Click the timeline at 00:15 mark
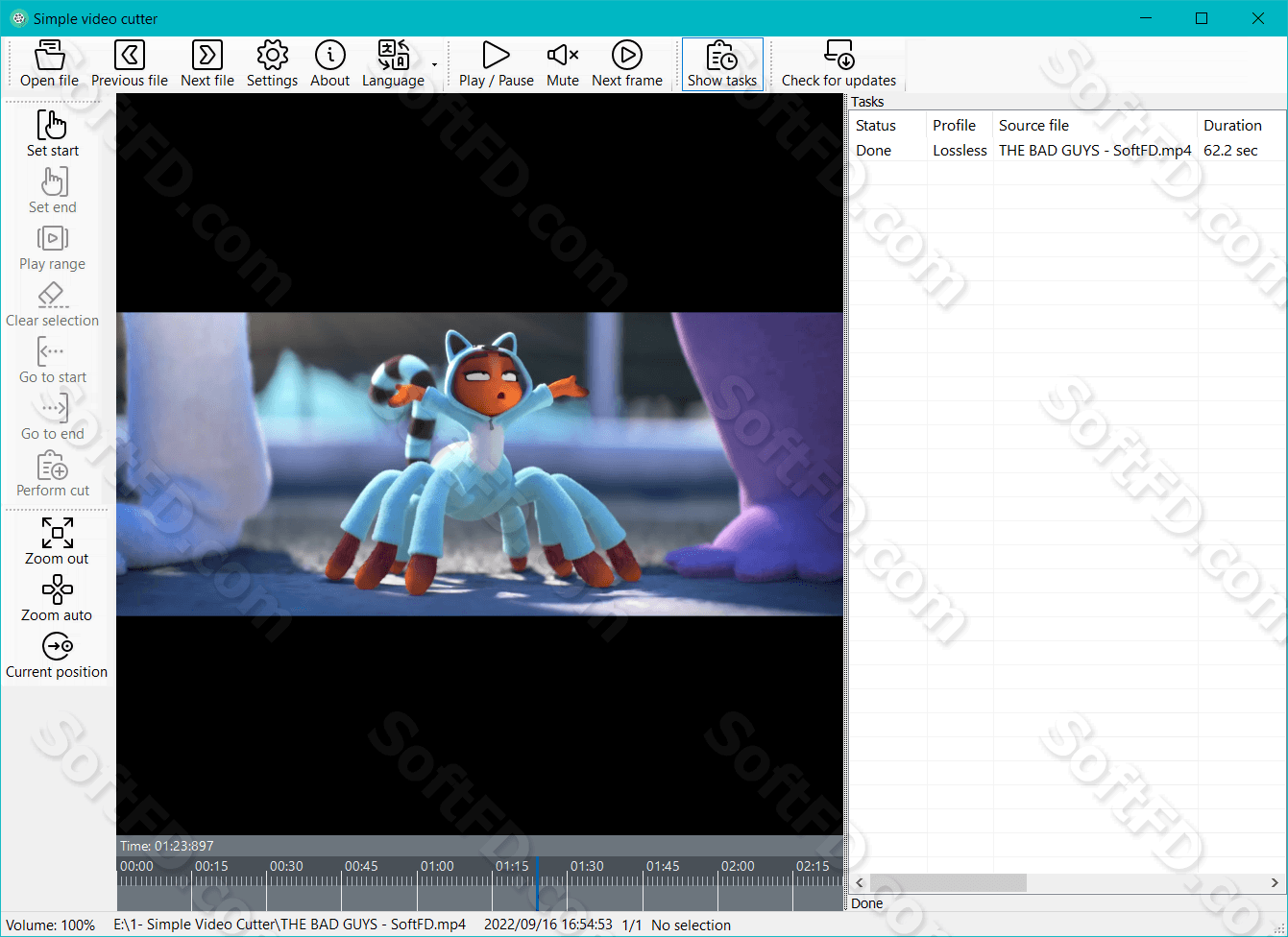 coord(211,866)
